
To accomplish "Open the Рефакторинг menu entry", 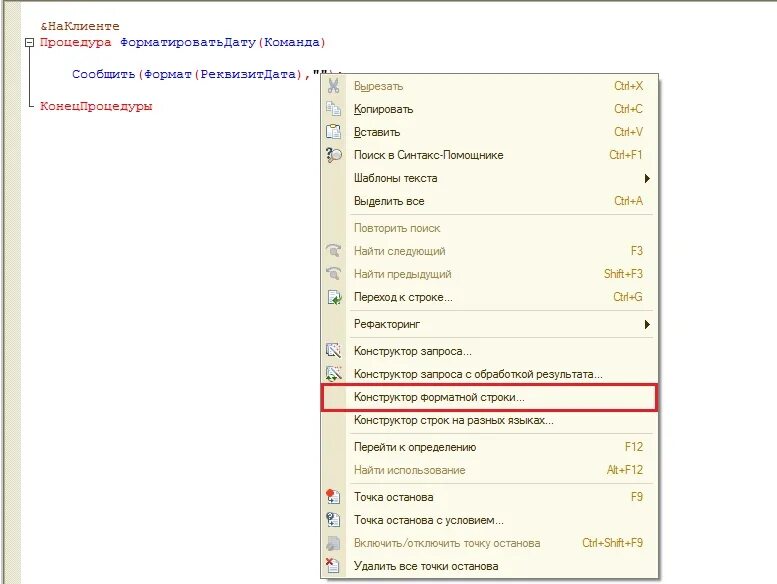I will coord(490,324).
